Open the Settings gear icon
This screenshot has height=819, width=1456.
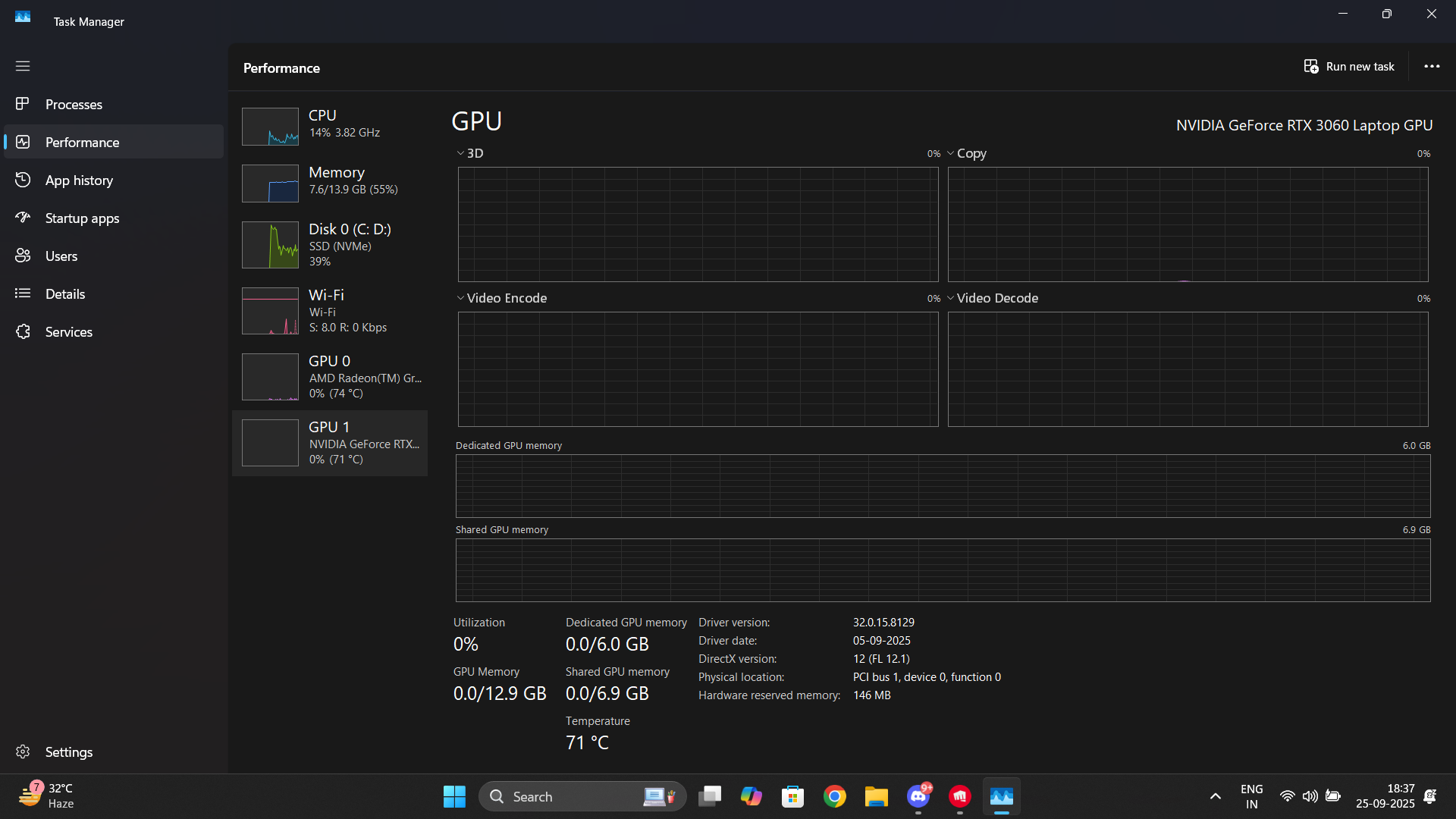point(23,752)
